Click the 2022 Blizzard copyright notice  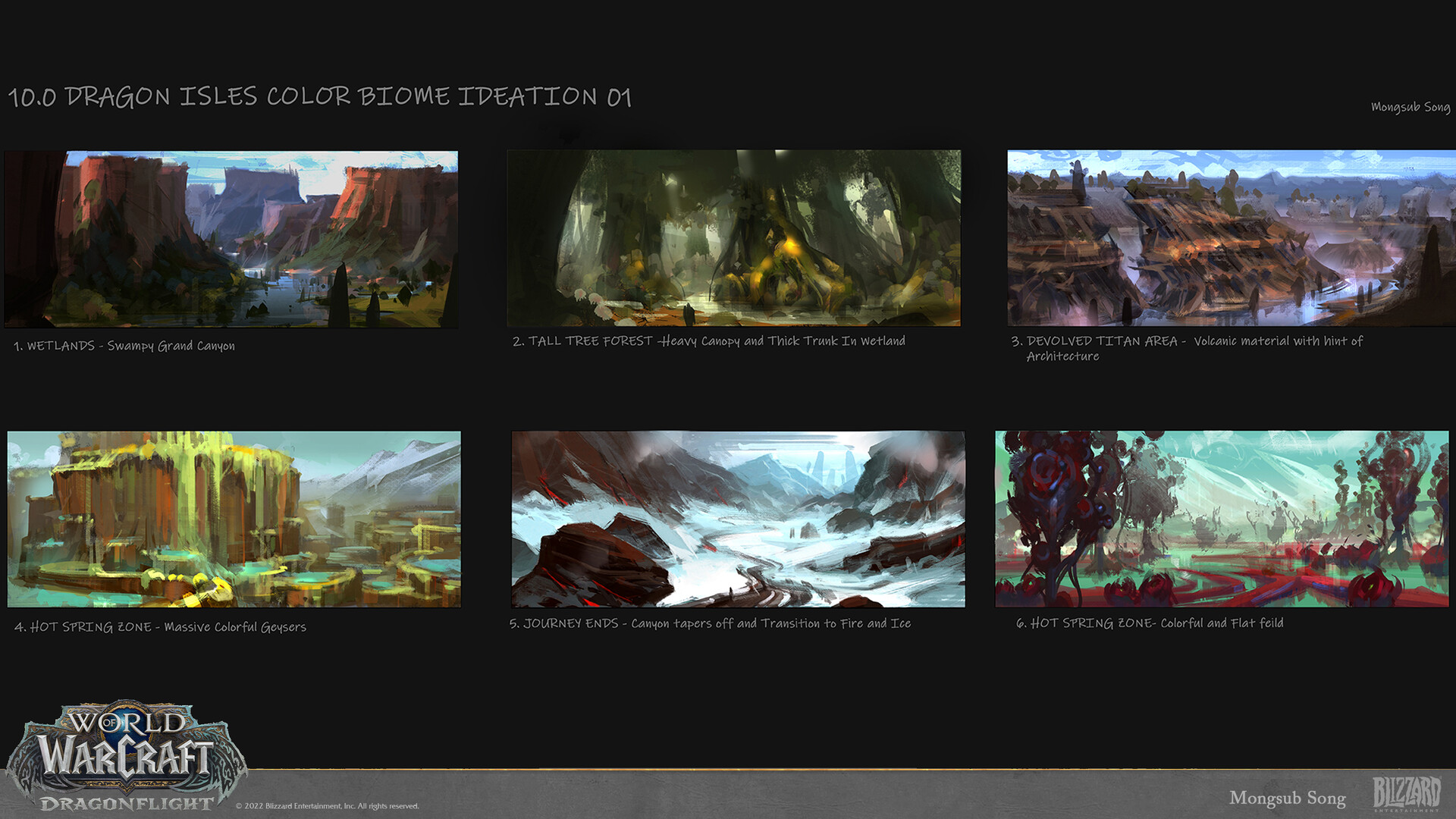tap(327, 806)
